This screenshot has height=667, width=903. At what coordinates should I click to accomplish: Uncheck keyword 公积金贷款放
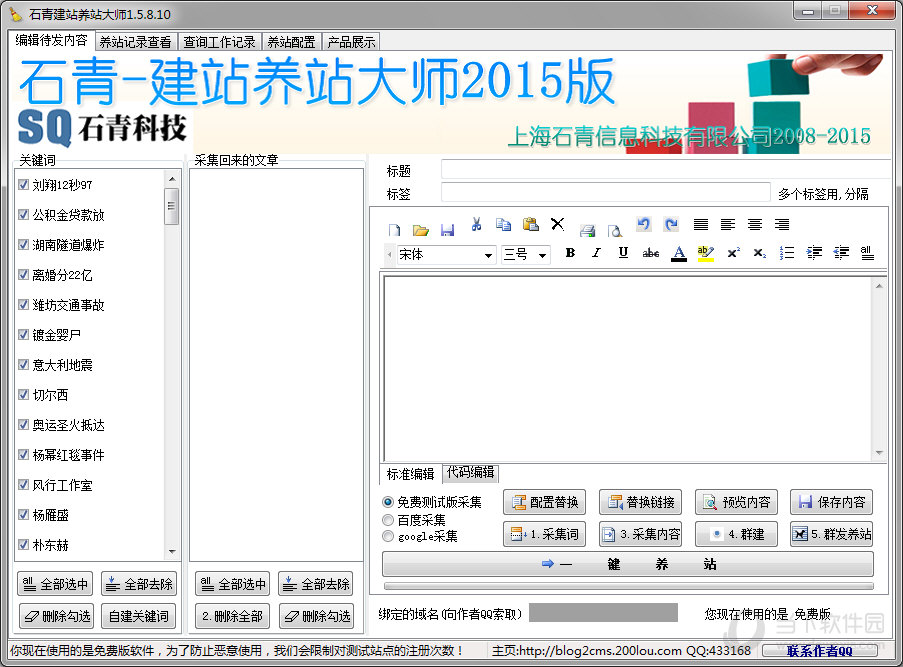point(24,214)
